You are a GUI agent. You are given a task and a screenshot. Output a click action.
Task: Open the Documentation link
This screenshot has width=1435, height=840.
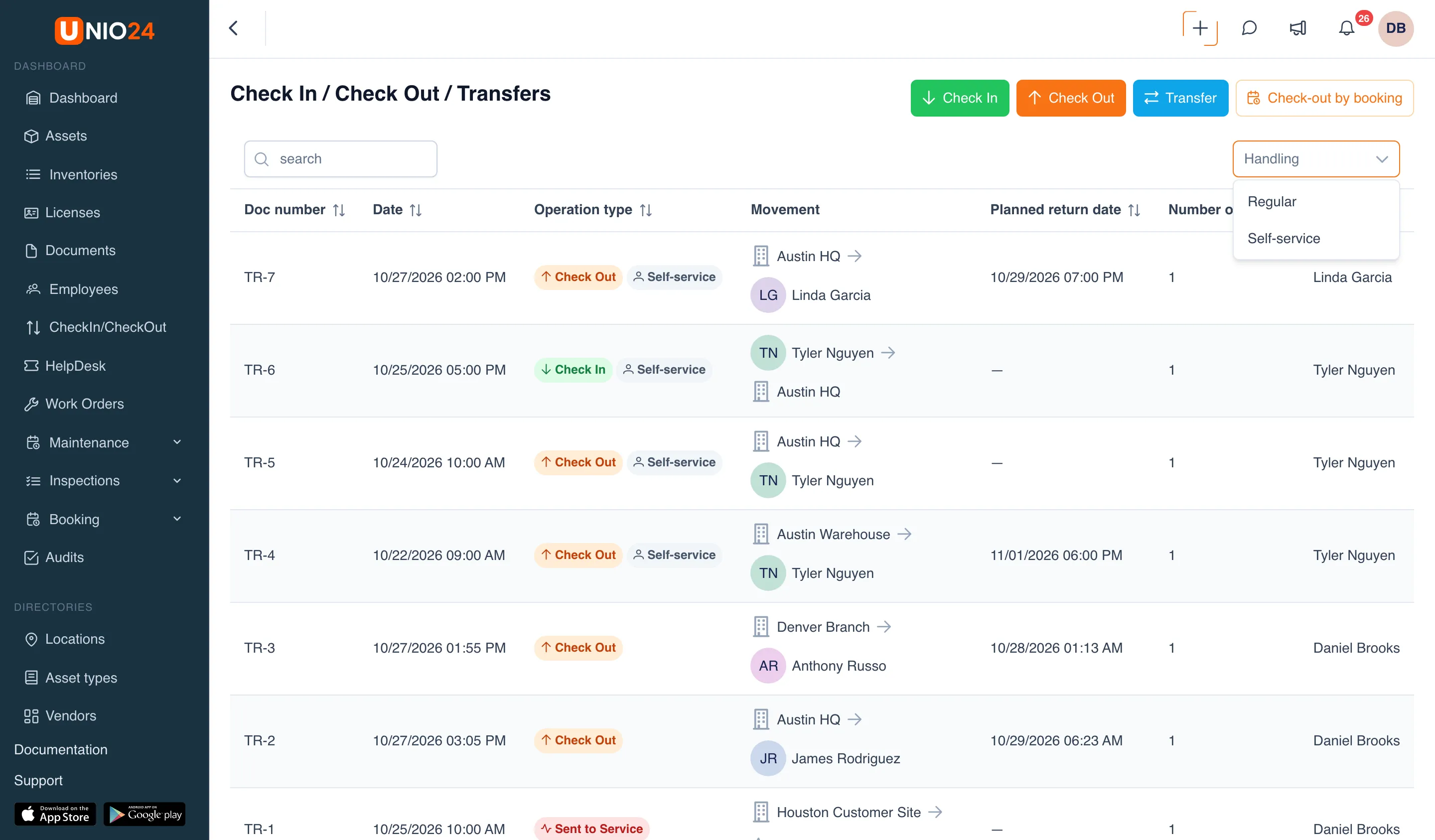pos(60,749)
